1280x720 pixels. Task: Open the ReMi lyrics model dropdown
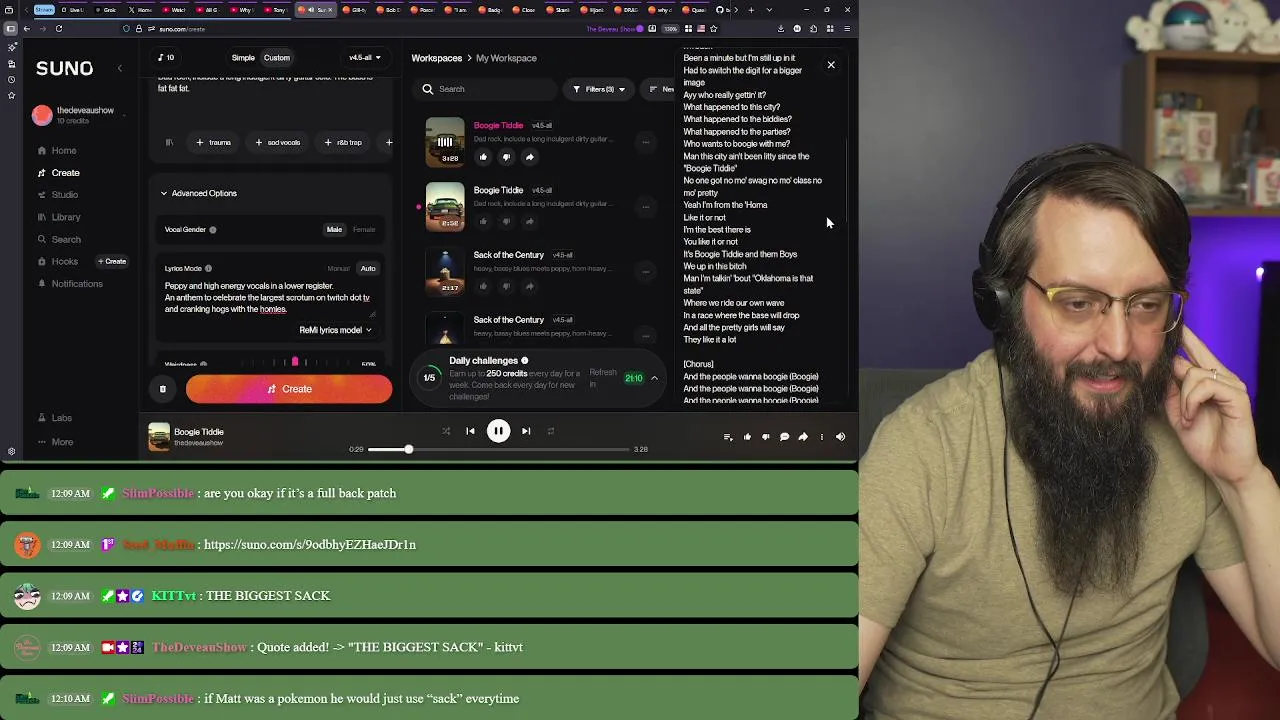tap(335, 330)
